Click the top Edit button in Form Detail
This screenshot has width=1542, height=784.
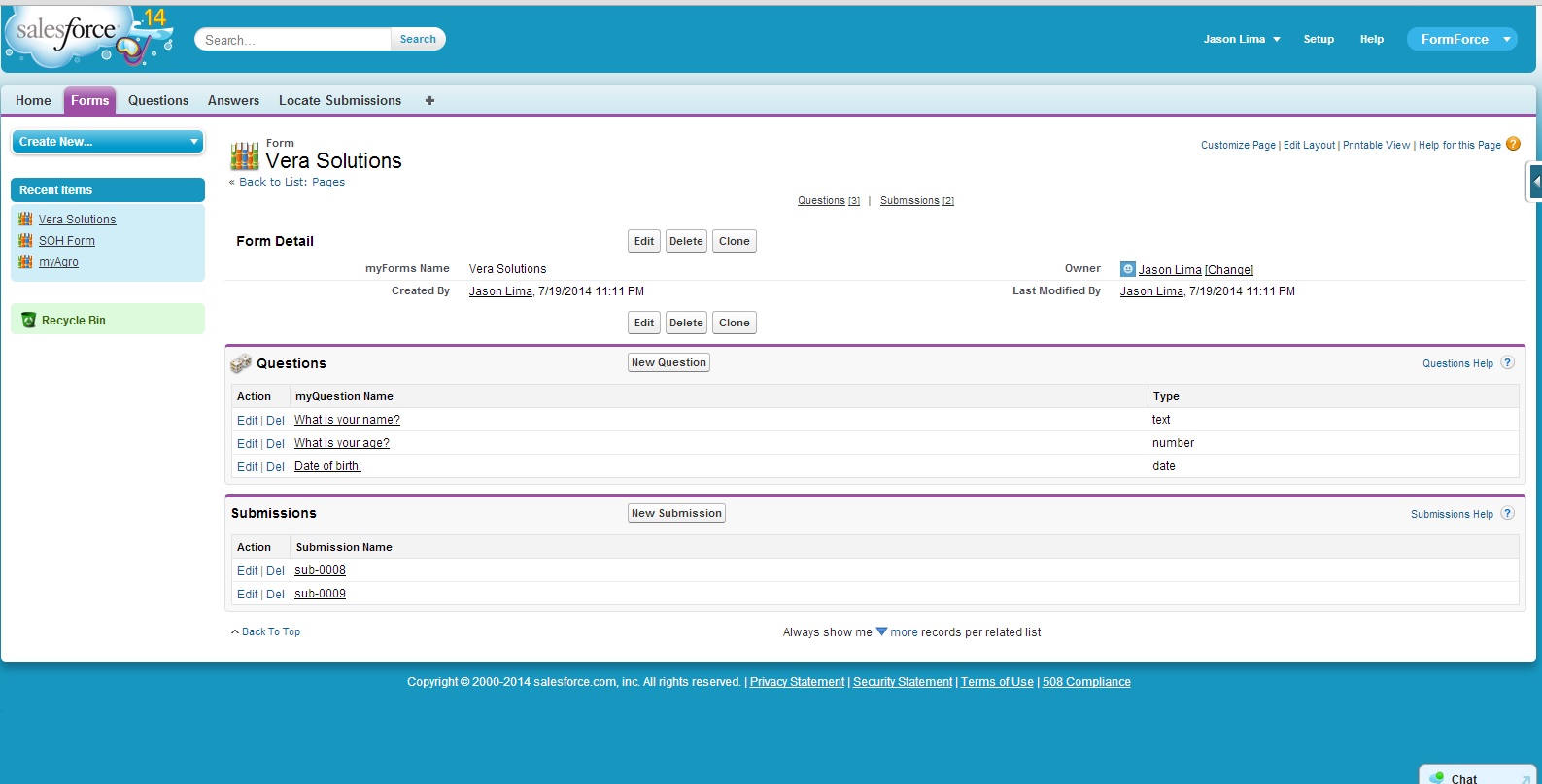pyautogui.click(x=644, y=241)
